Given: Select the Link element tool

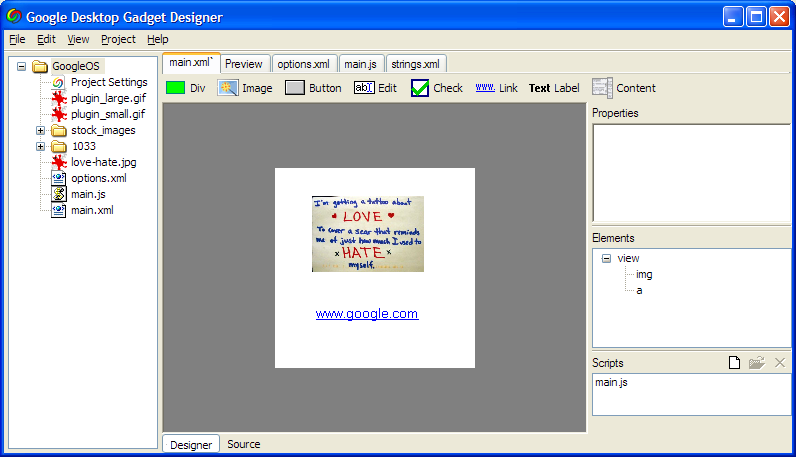Looking at the screenshot, I should click(496, 88).
